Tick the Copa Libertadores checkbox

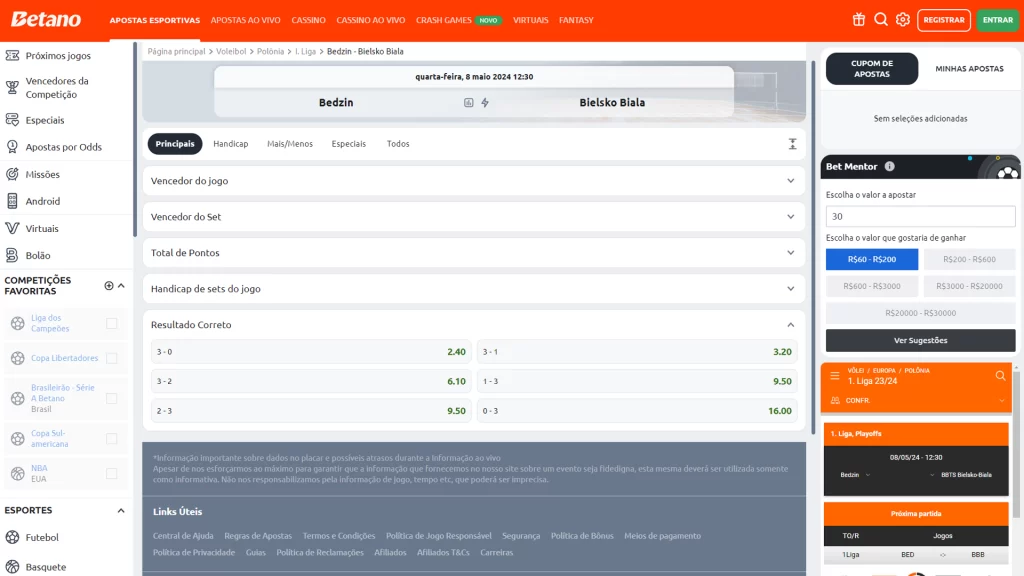112,358
